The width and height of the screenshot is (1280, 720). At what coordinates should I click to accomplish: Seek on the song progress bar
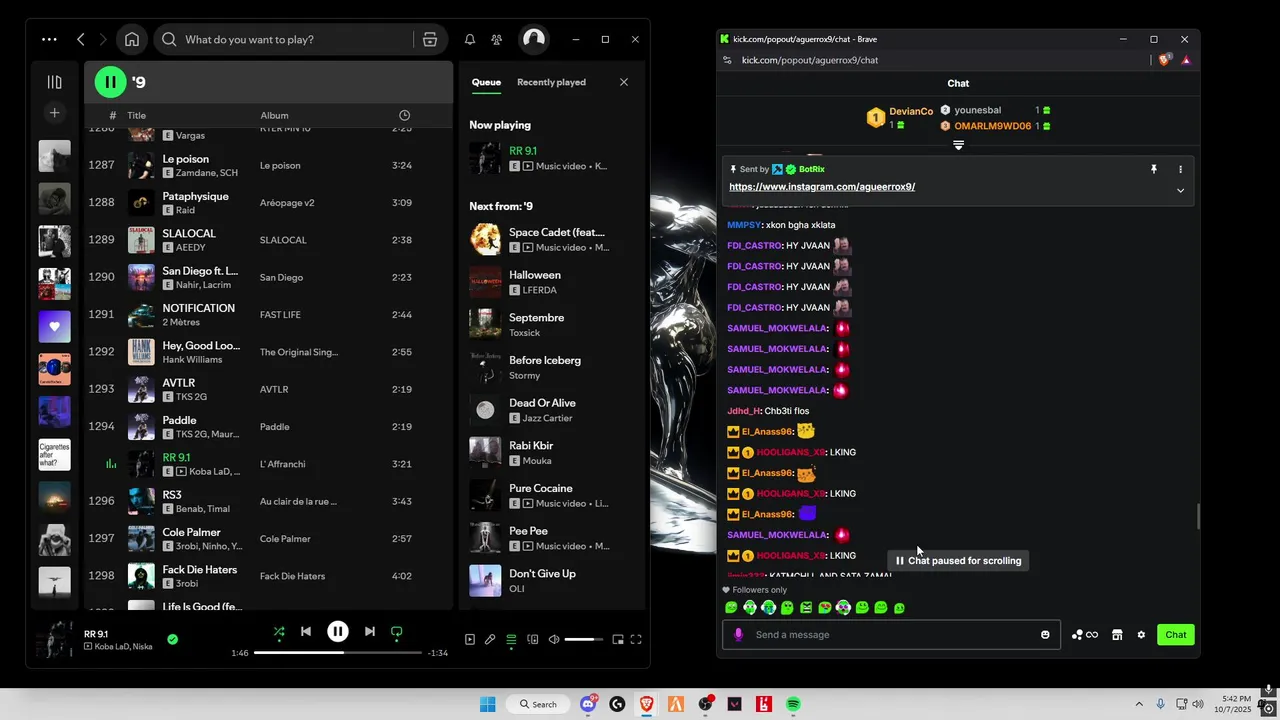[338, 652]
